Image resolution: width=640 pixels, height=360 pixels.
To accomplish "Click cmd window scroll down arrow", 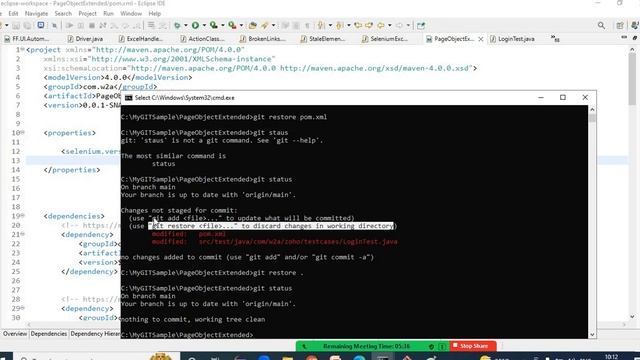I will pos(592,334).
